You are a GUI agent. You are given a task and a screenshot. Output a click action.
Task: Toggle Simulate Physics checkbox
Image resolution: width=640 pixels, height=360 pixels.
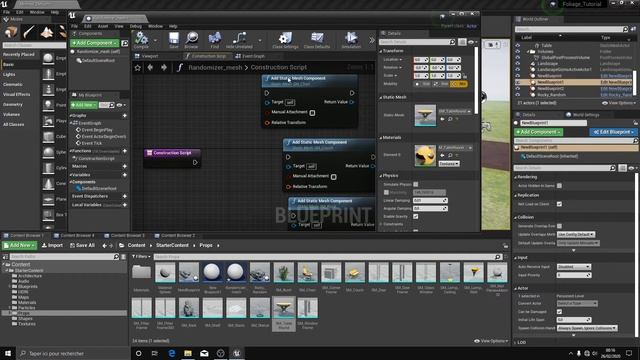click(x=416, y=184)
